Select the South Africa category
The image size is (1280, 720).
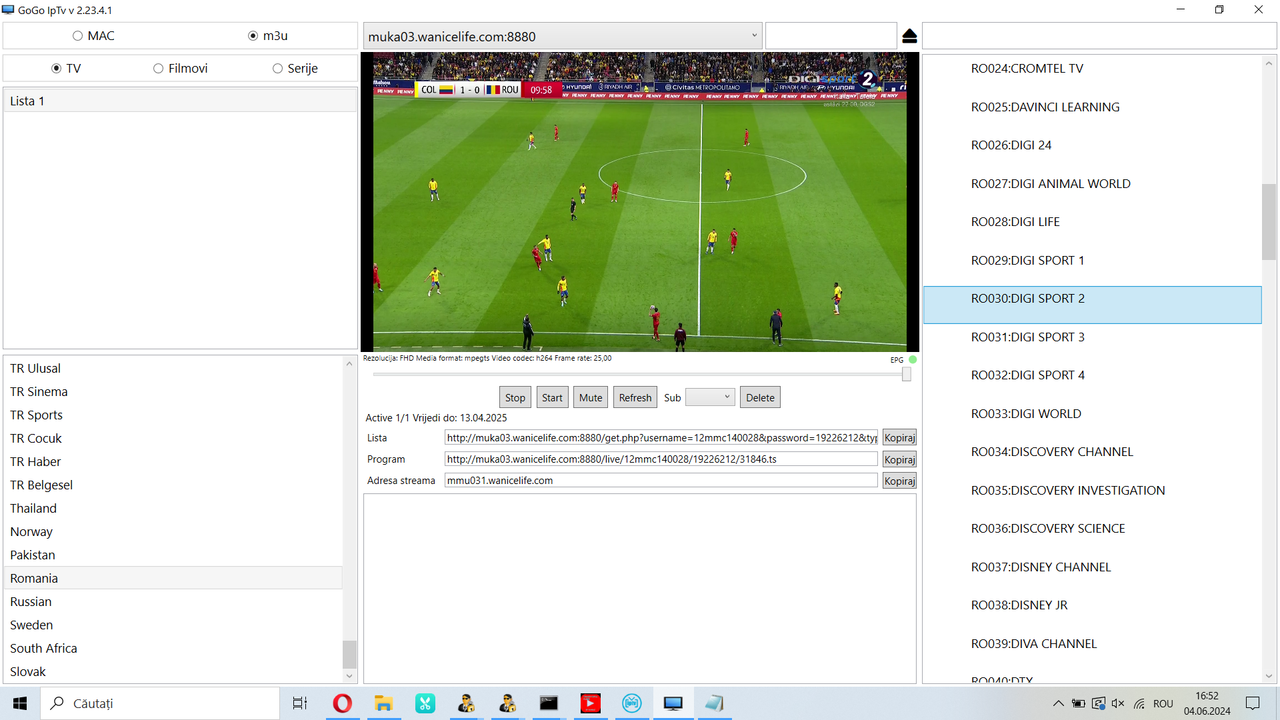172,648
